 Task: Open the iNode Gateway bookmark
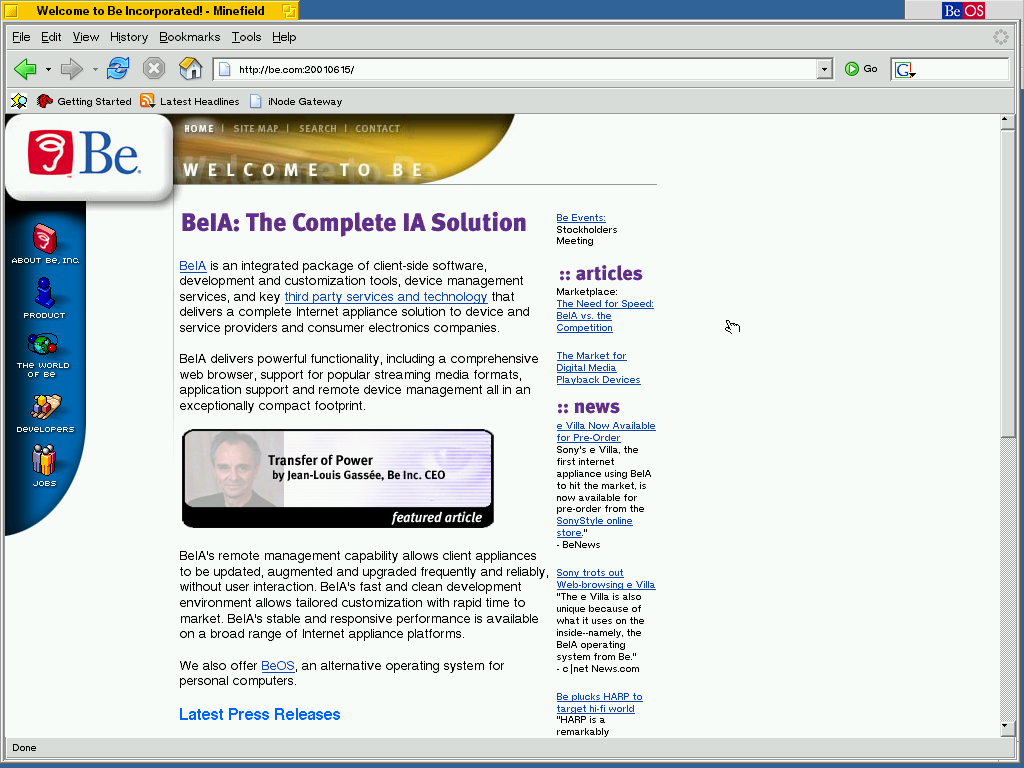pos(296,101)
